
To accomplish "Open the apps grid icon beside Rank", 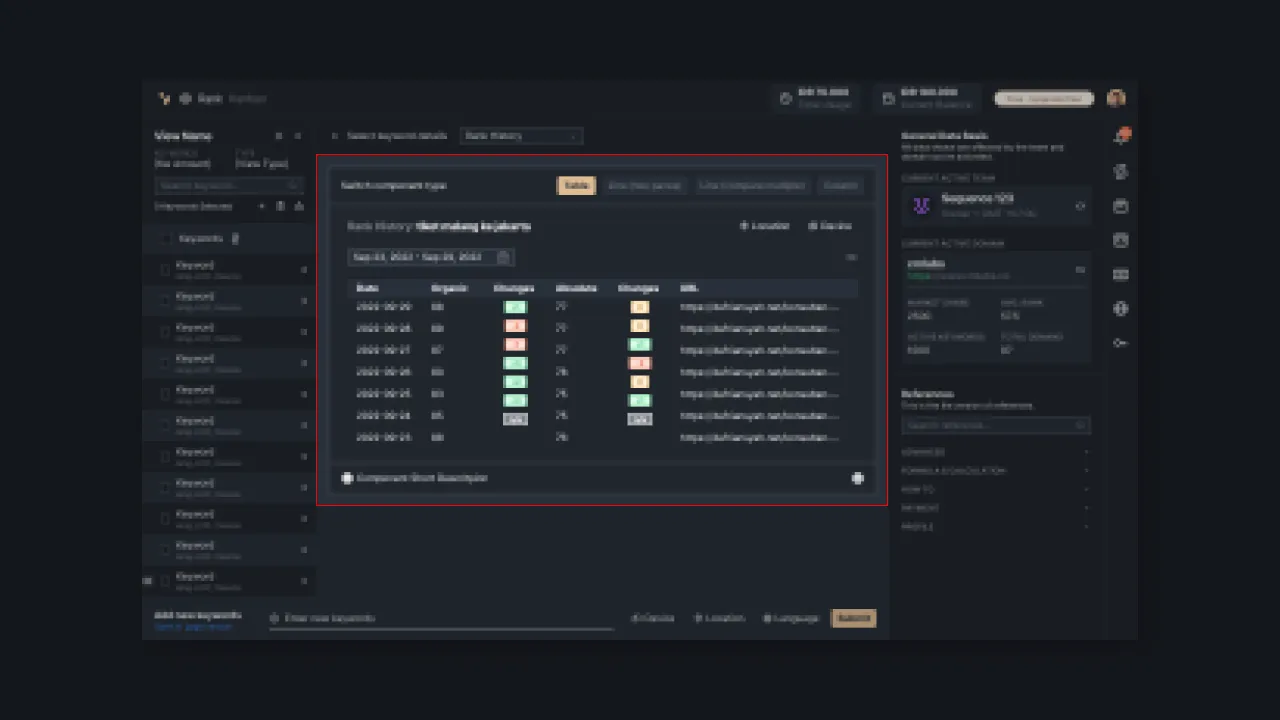I will [185, 99].
